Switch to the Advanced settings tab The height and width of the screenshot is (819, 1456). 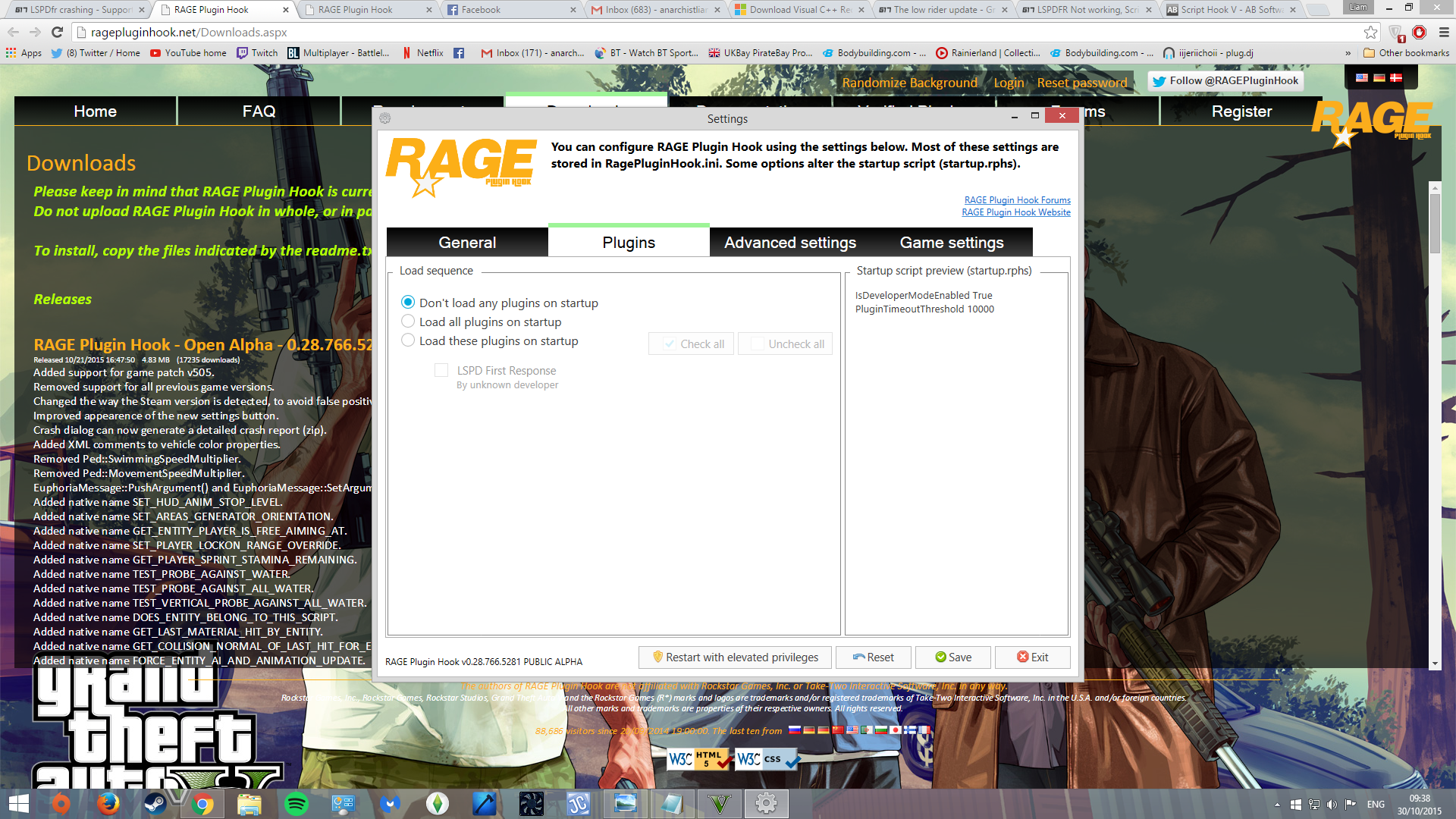pos(789,243)
